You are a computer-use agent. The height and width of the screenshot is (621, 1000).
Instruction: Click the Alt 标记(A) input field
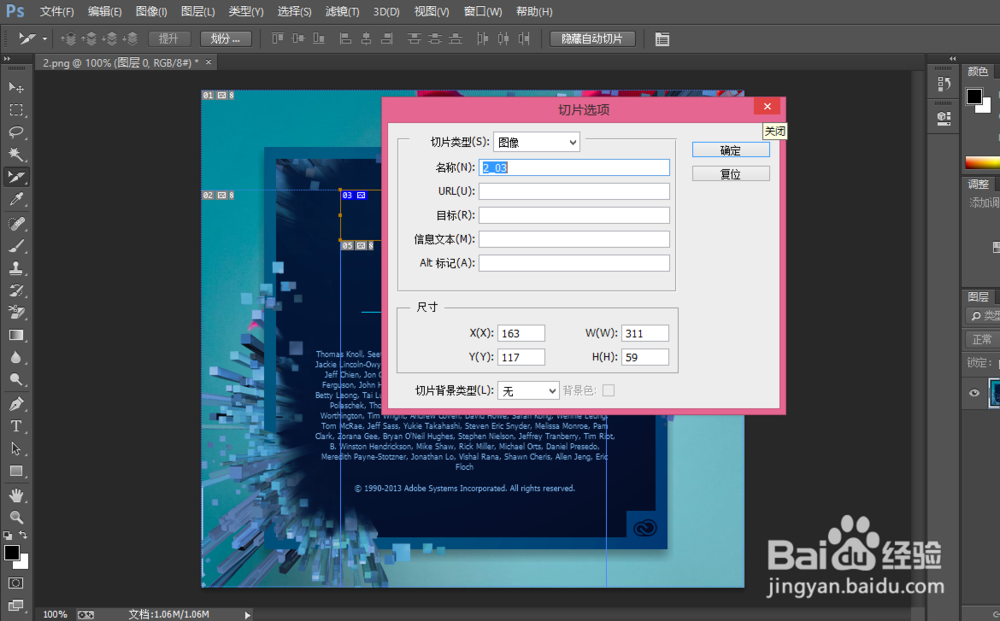coord(574,263)
